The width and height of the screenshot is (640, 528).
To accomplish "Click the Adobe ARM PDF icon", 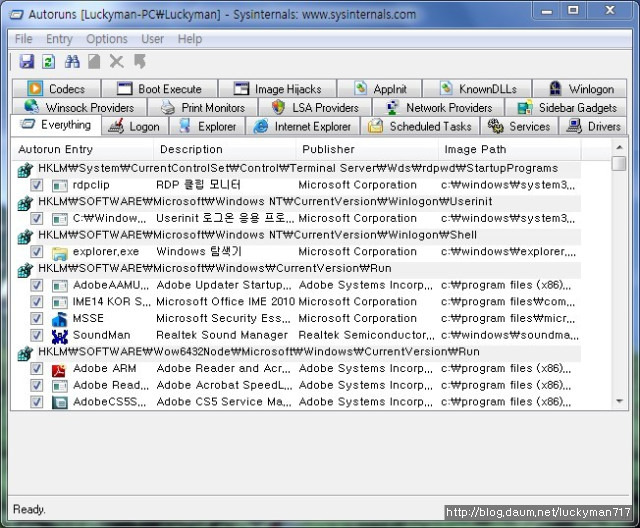I will 59,370.
